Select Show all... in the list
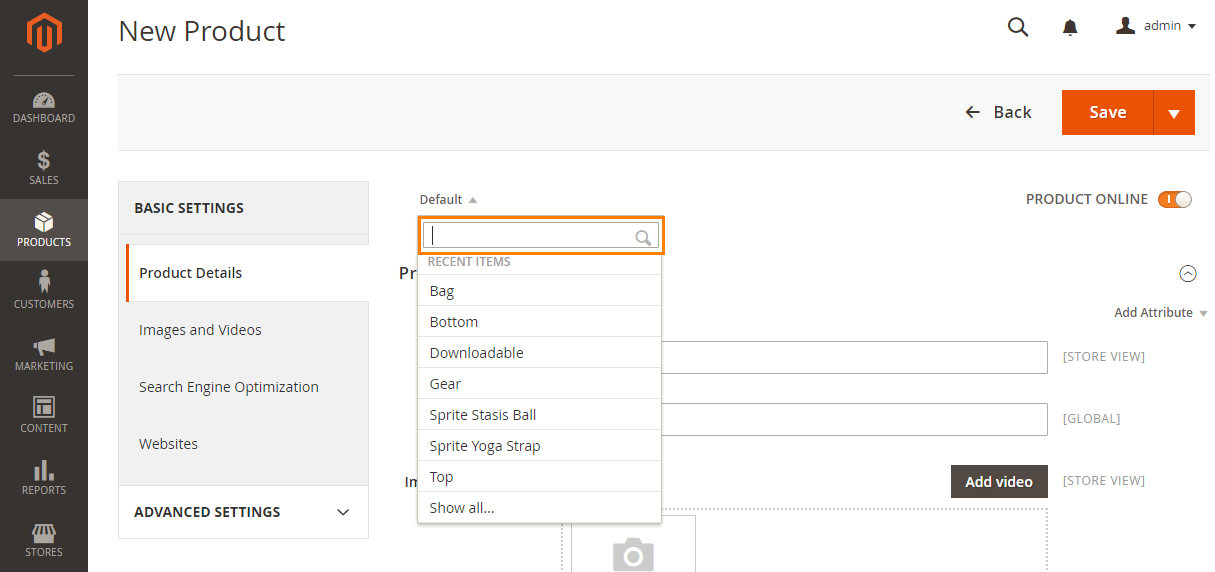This screenshot has width=1215, height=572. point(462,508)
